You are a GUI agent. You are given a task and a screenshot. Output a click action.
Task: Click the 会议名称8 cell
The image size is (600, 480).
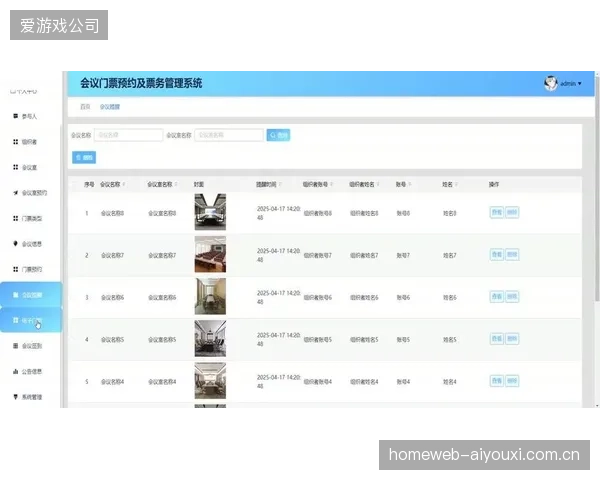pyautogui.click(x=112, y=213)
